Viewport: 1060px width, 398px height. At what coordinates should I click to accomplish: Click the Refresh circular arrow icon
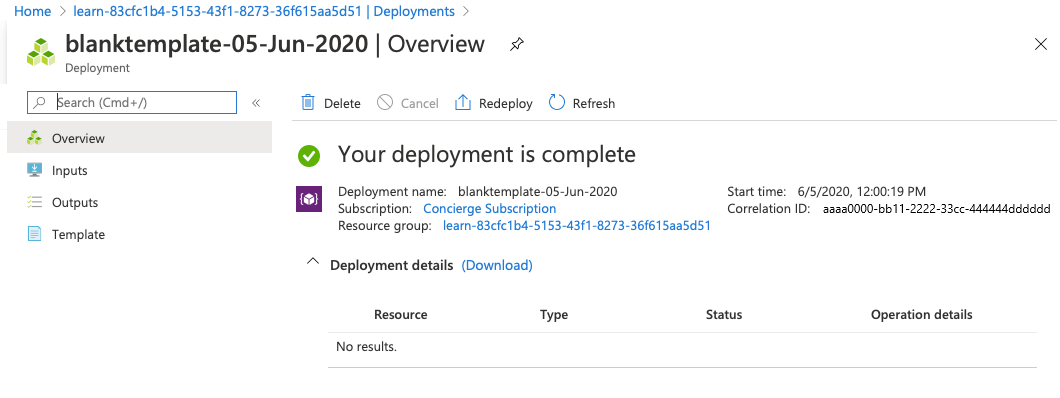click(556, 103)
